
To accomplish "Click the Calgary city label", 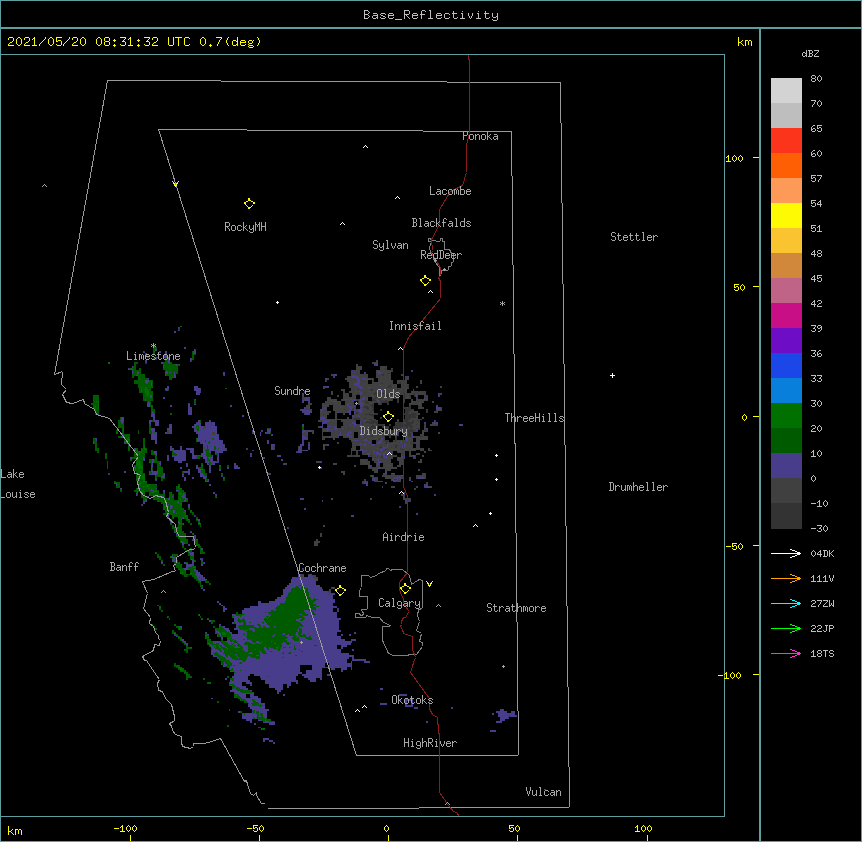I will coord(399,603).
